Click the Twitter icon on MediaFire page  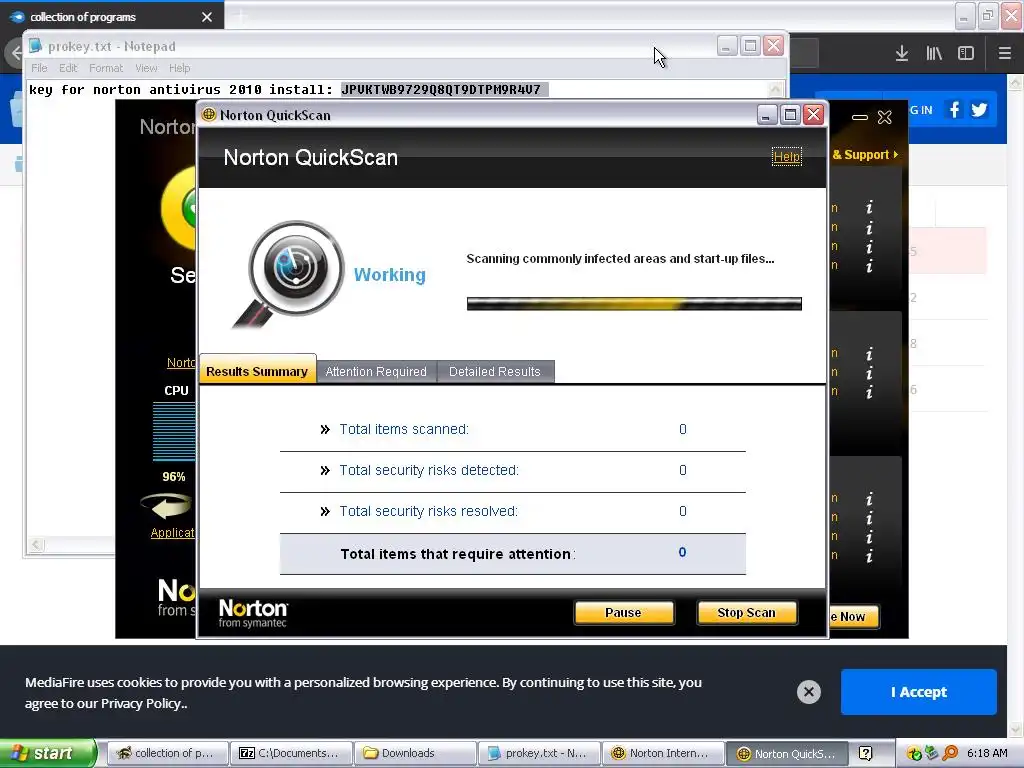979,110
